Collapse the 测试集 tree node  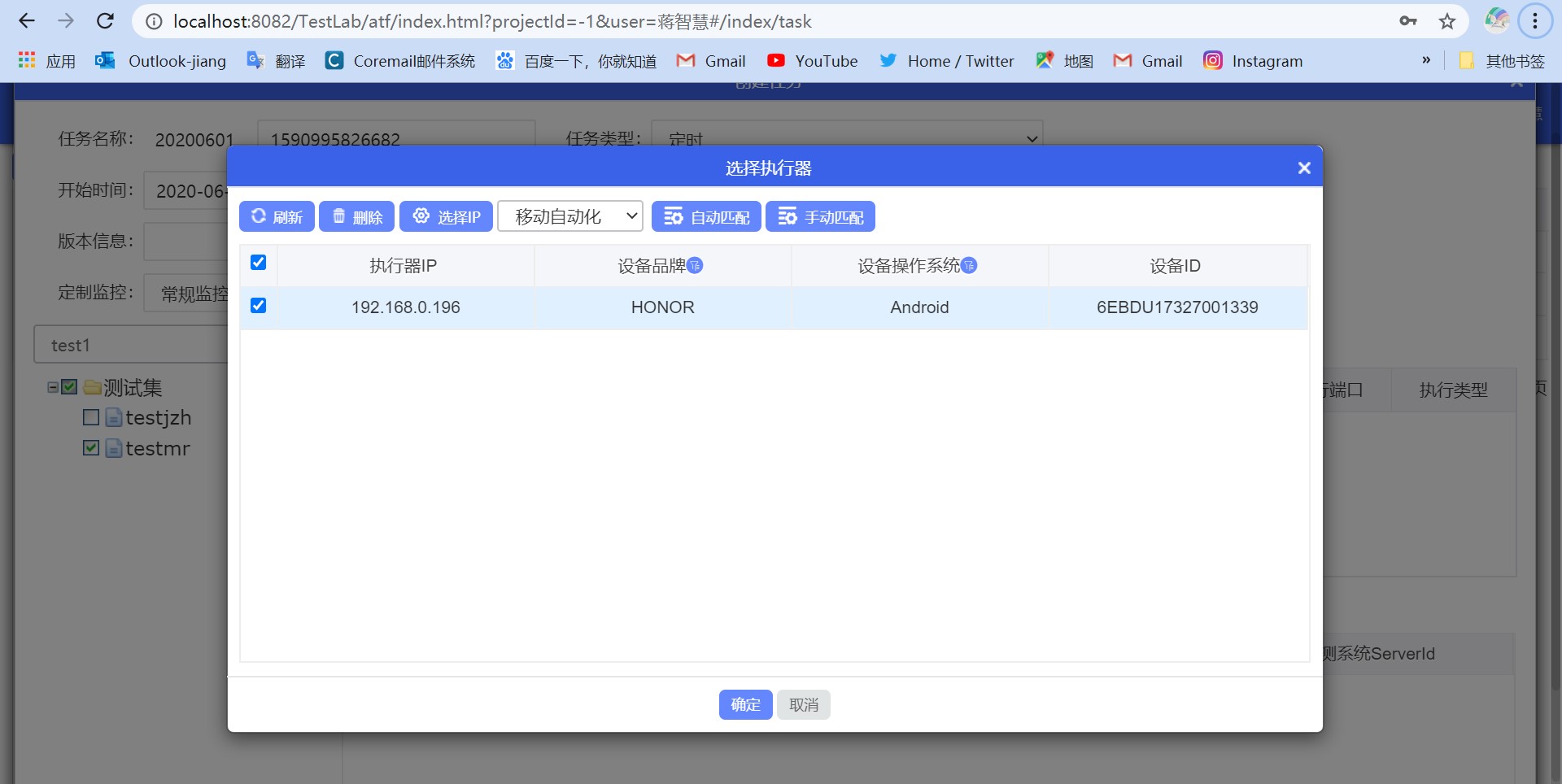[x=51, y=387]
